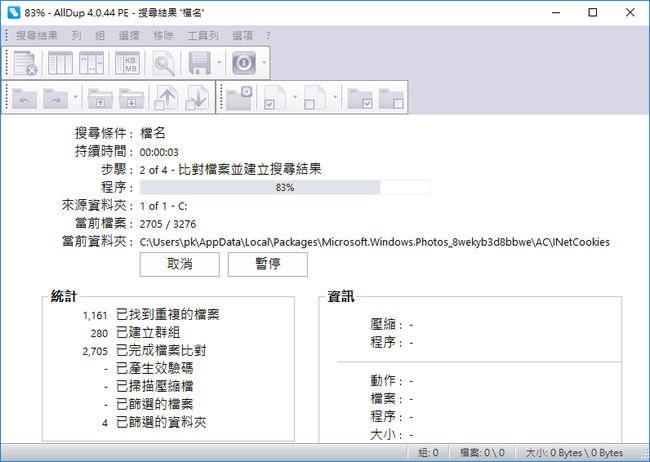This screenshot has width=650, height=462.
Task: Click the power shutdown icon
Action: 244,63
